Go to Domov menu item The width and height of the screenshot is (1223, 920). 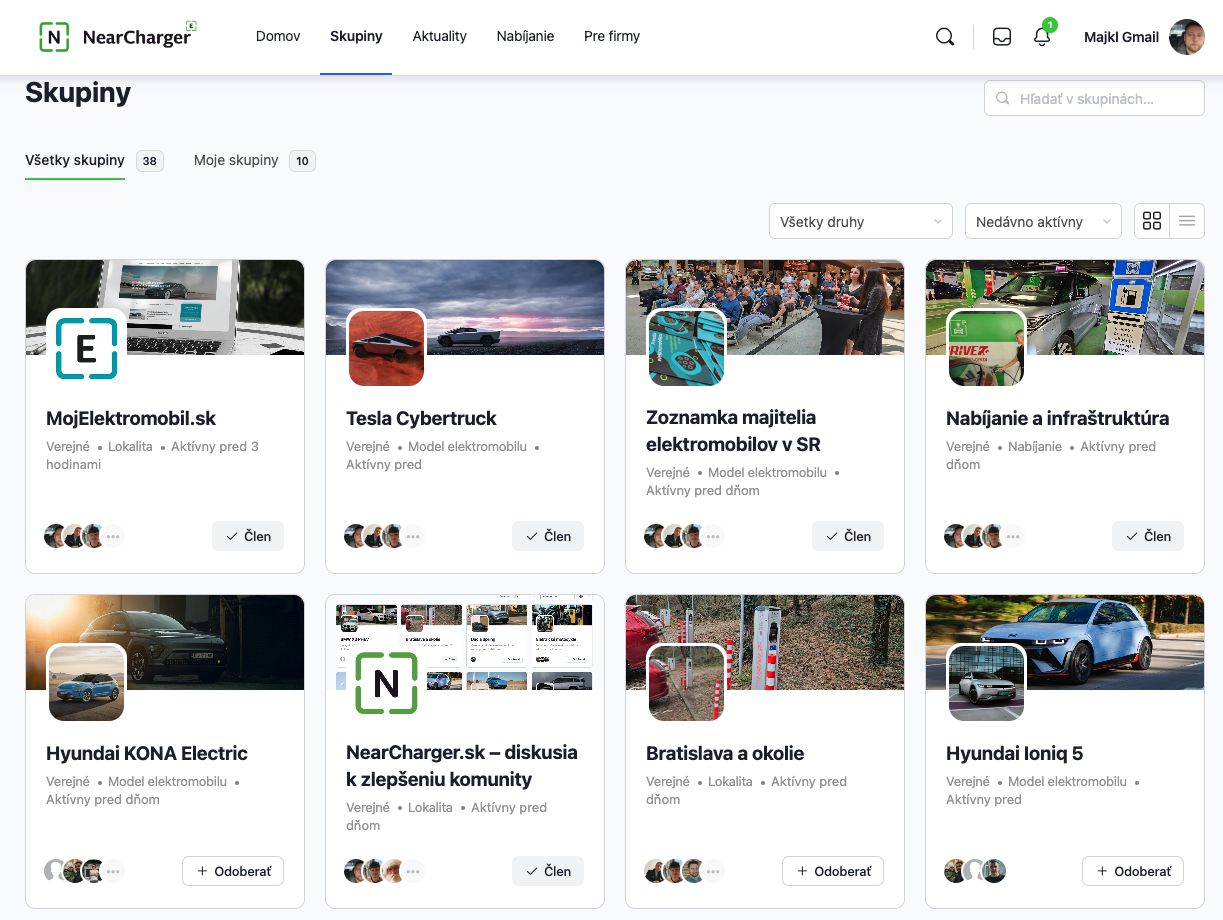278,36
